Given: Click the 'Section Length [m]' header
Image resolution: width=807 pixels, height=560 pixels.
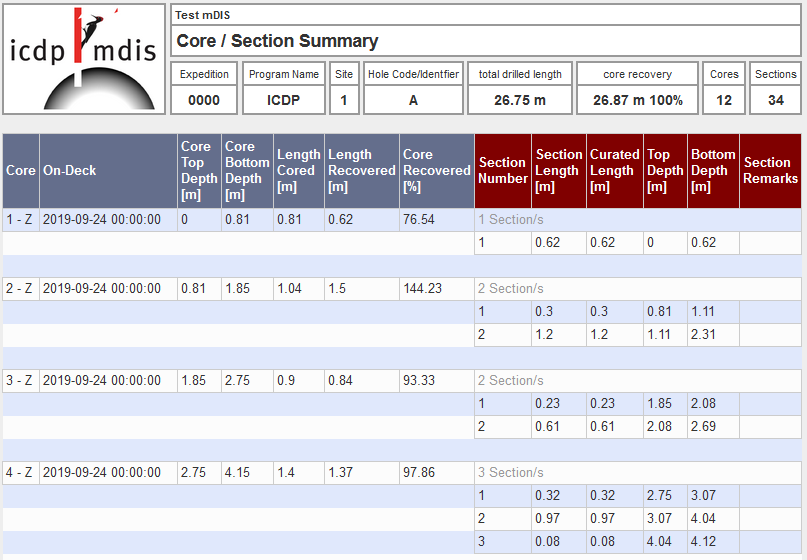Looking at the screenshot, I should [559, 171].
